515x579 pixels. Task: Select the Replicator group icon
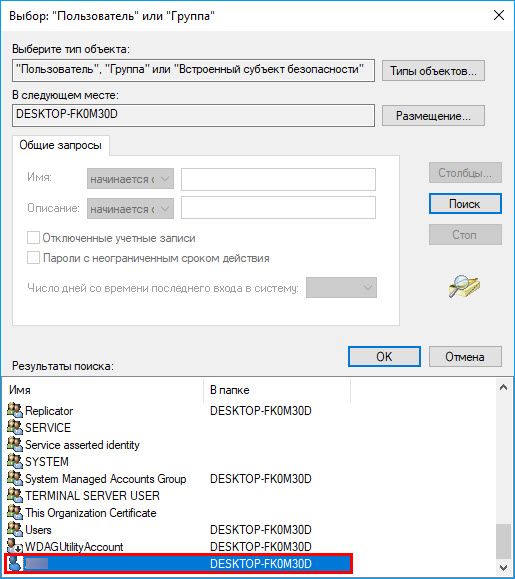15,410
